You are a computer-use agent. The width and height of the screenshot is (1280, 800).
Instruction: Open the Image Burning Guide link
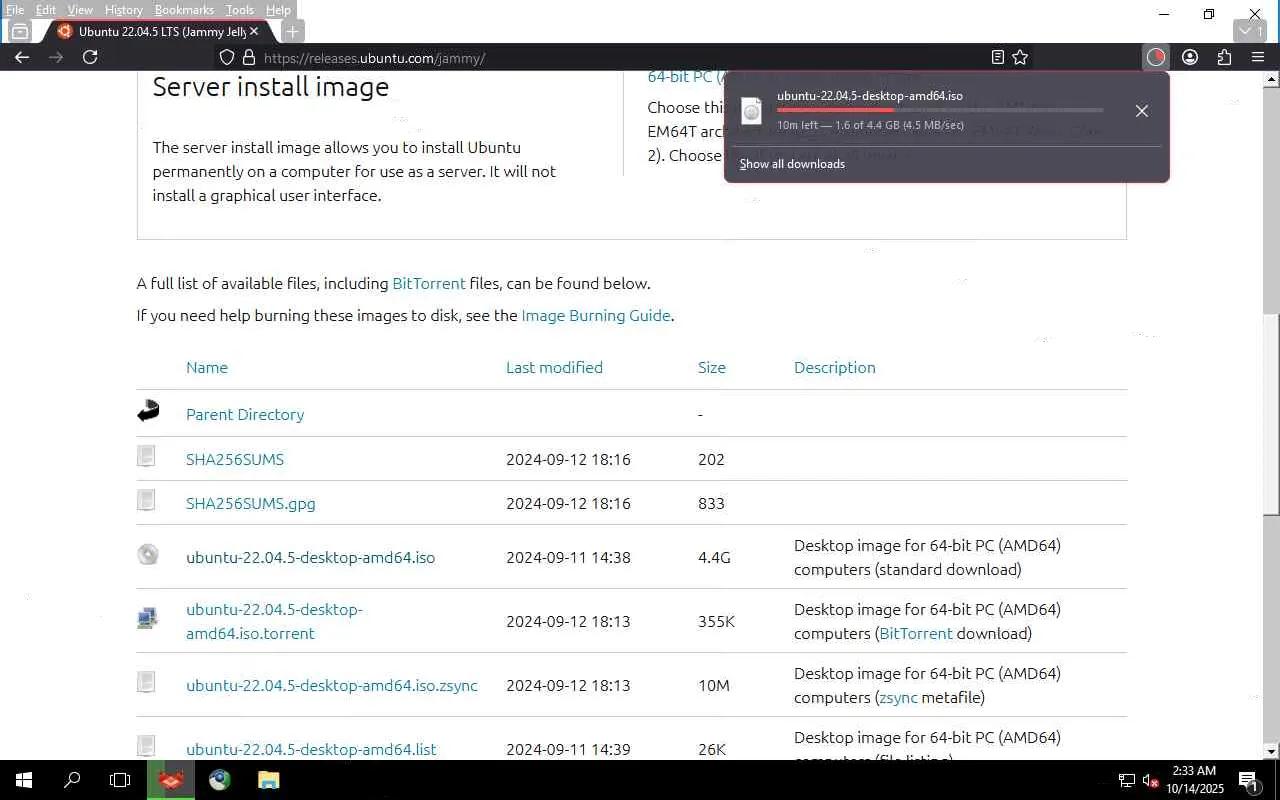tap(596, 315)
